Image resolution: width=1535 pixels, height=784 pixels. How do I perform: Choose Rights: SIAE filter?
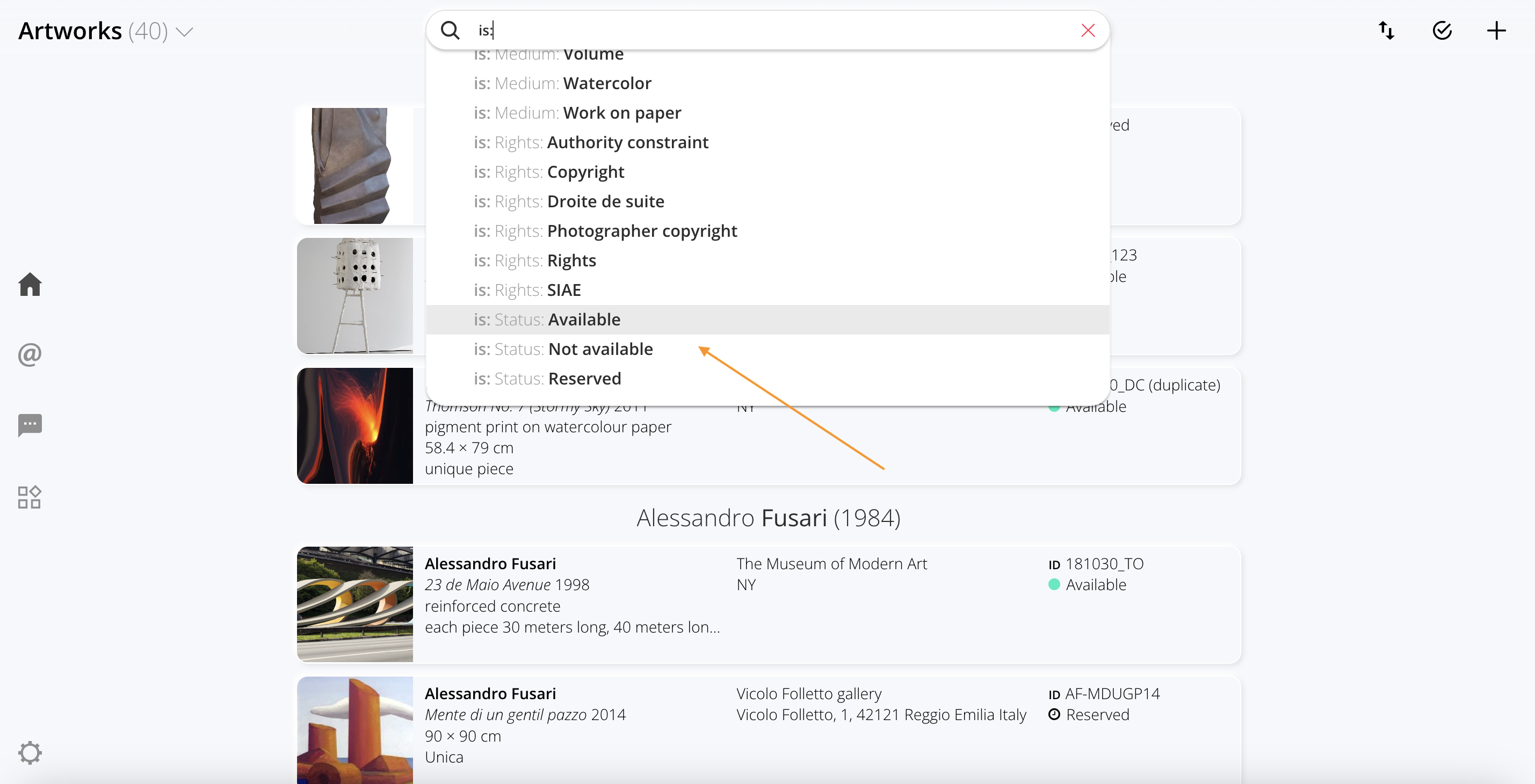click(767, 290)
